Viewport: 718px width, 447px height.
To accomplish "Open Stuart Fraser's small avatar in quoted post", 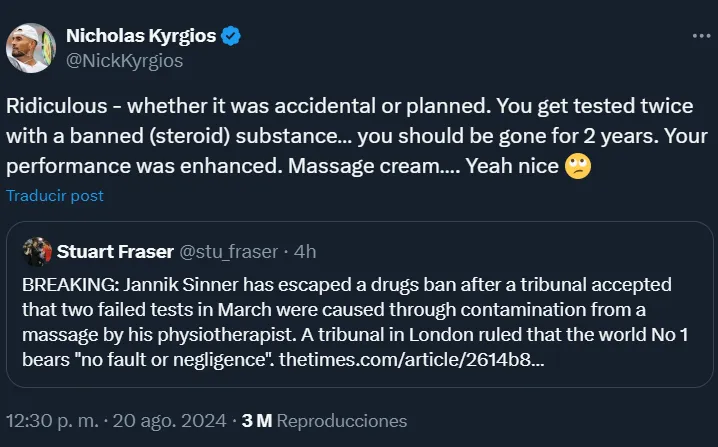I will tap(38, 250).
